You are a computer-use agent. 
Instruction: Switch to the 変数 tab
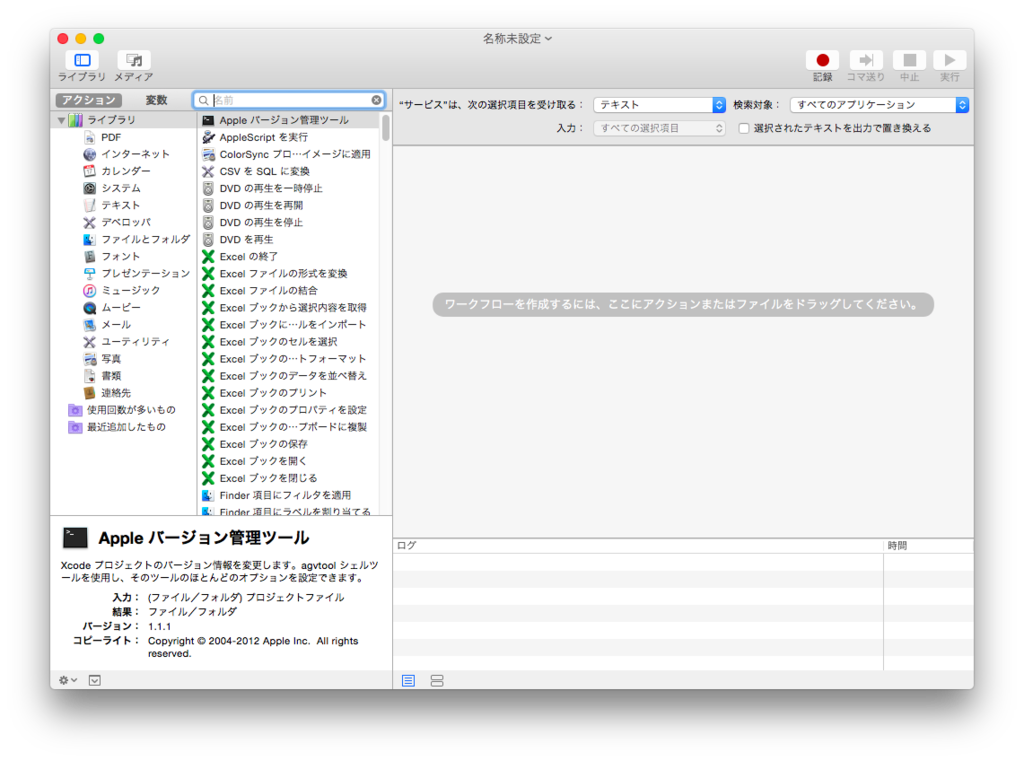pos(158,99)
